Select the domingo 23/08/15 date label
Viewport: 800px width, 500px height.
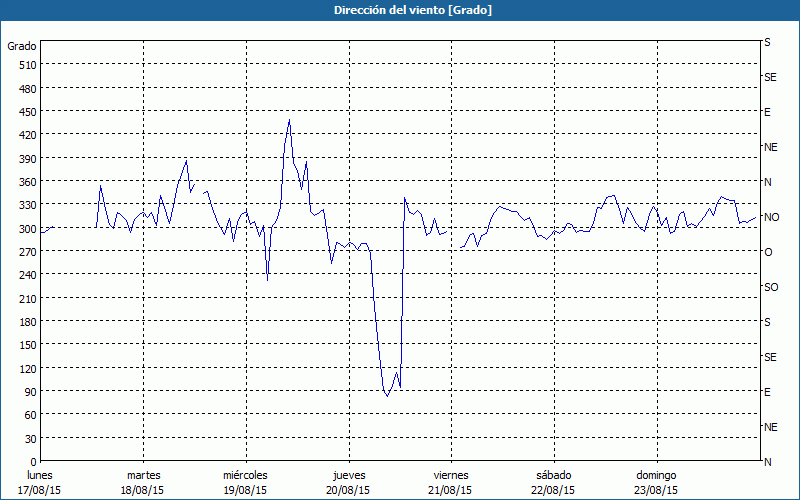(x=656, y=482)
